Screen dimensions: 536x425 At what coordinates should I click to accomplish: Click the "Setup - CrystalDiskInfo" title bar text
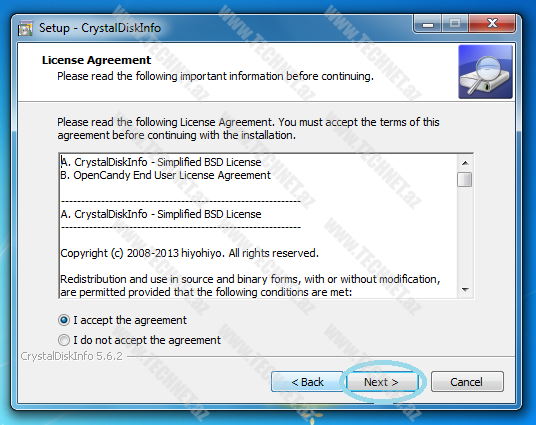[x=100, y=28]
